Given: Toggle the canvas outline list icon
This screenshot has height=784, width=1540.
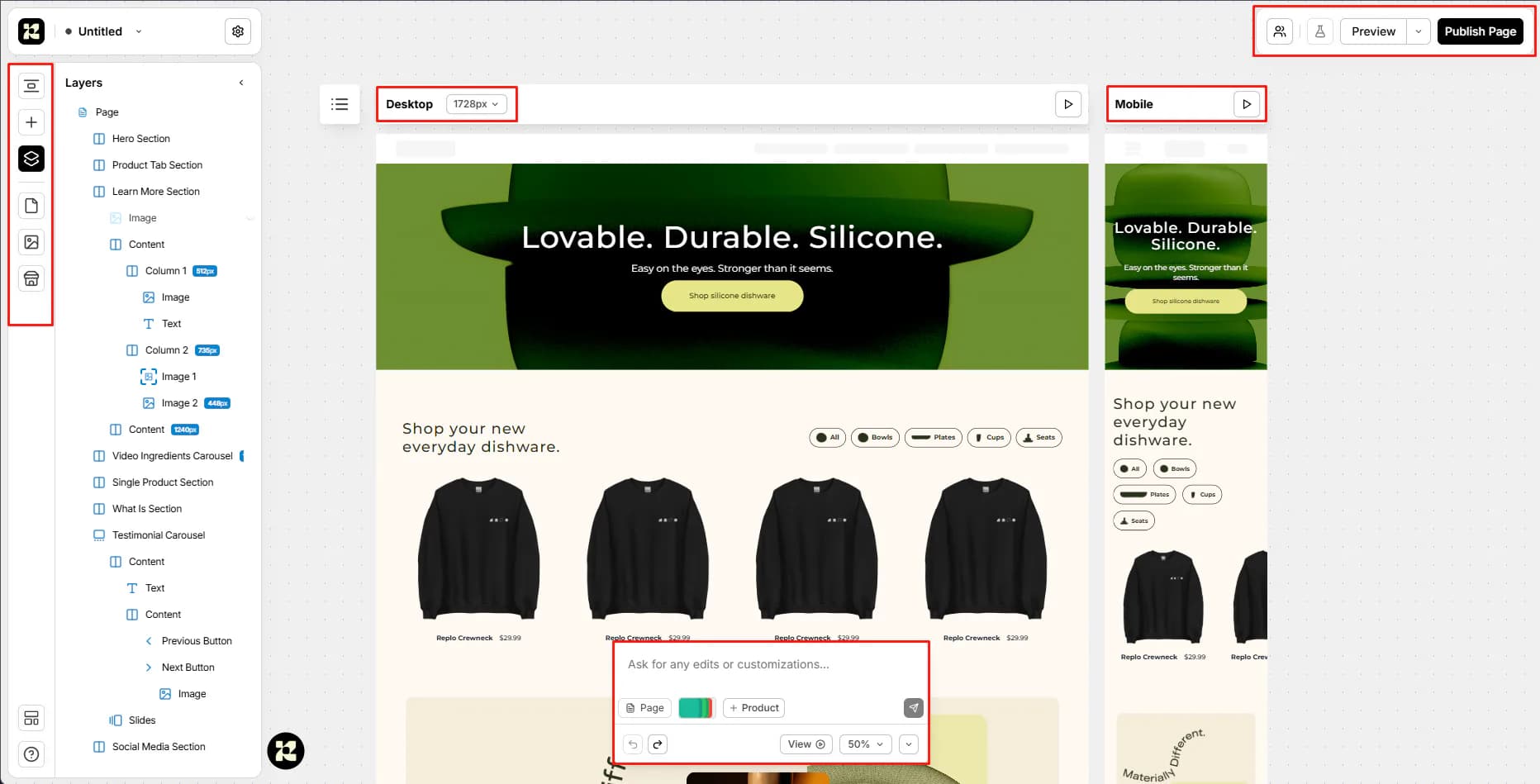Looking at the screenshot, I should pyautogui.click(x=340, y=104).
